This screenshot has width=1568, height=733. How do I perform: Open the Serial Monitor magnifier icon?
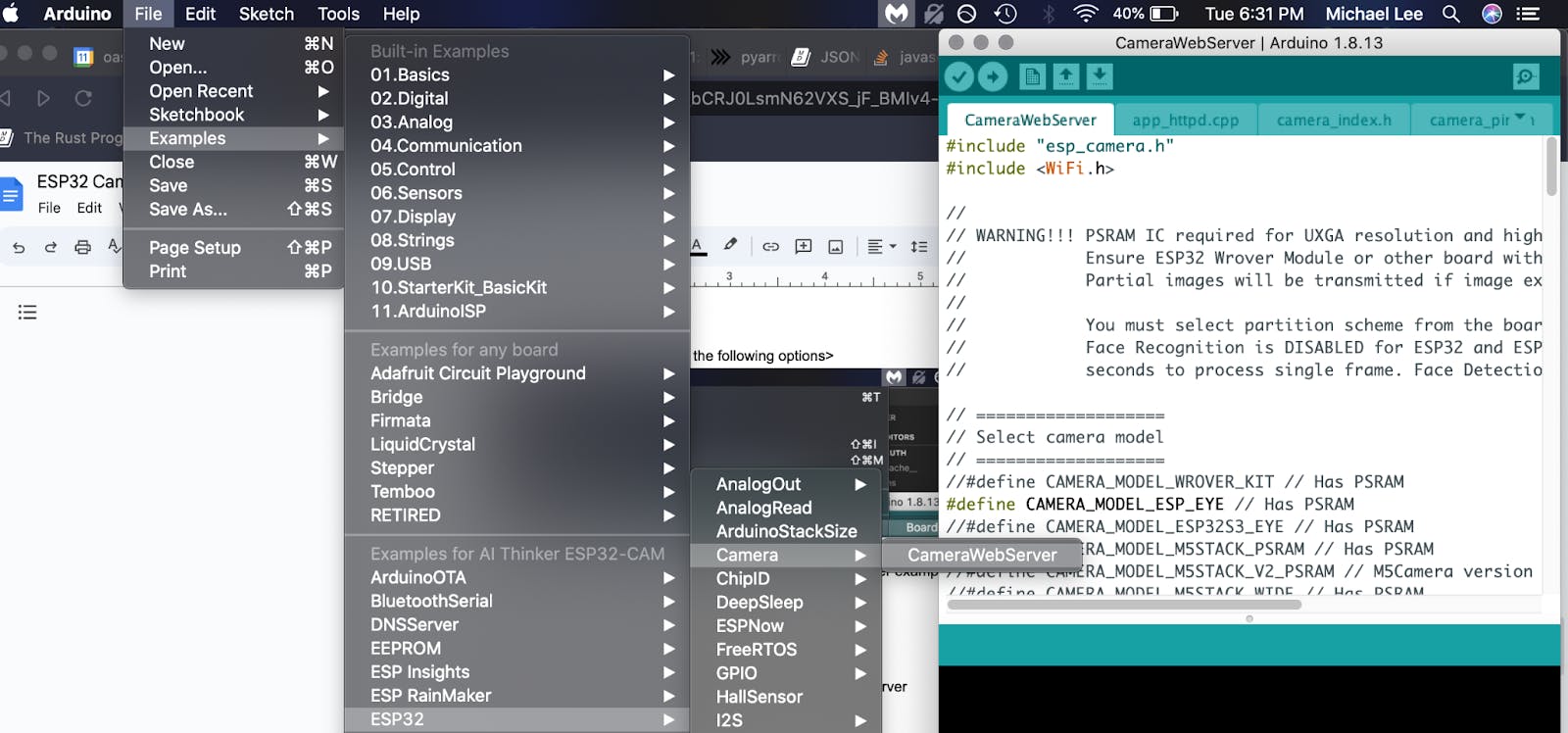coord(1526,76)
